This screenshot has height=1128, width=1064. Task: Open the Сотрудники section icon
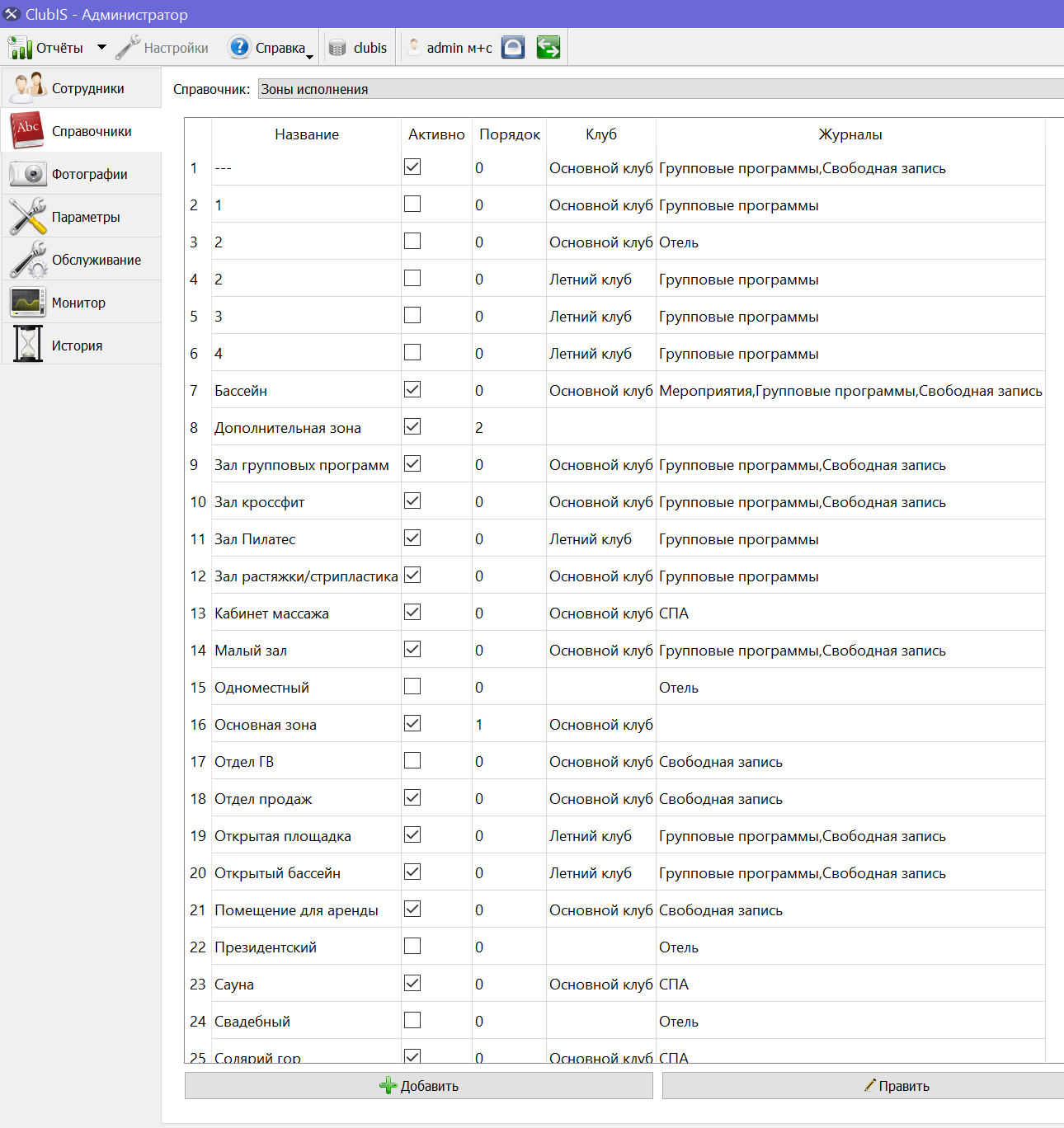tap(28, 87)
